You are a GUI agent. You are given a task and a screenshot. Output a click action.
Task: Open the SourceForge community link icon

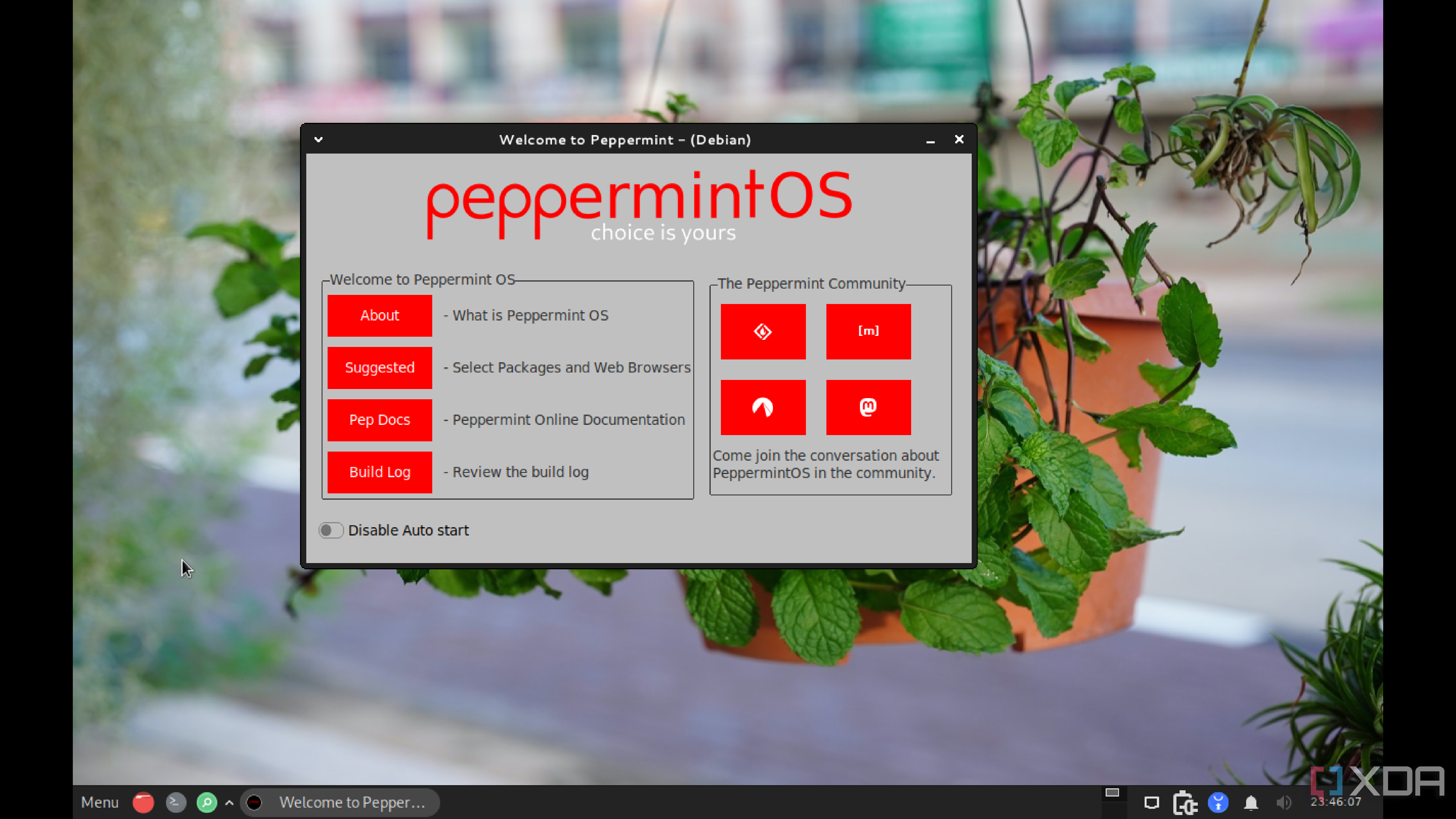pos(763,331)
